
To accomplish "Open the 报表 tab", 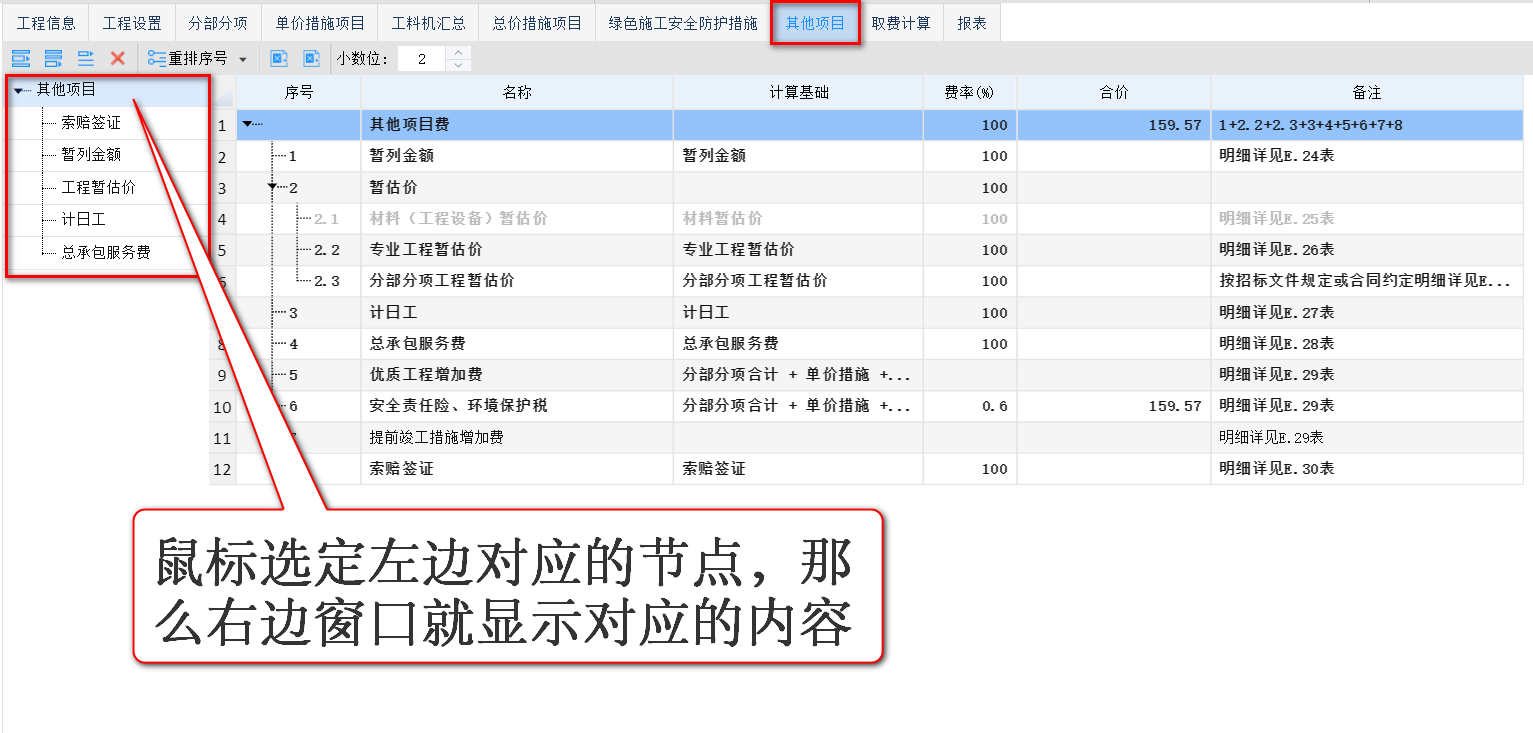I will (971, 22).
